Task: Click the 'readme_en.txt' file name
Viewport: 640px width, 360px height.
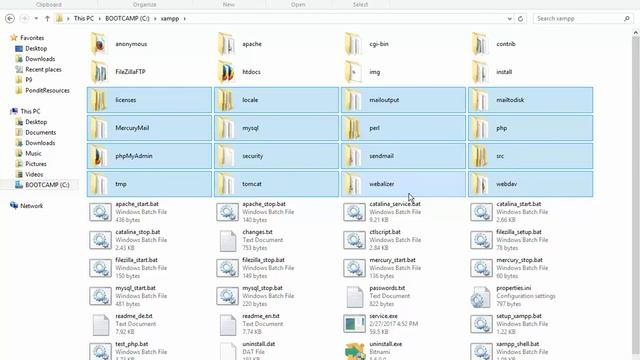Action: [x=261, y=316]
